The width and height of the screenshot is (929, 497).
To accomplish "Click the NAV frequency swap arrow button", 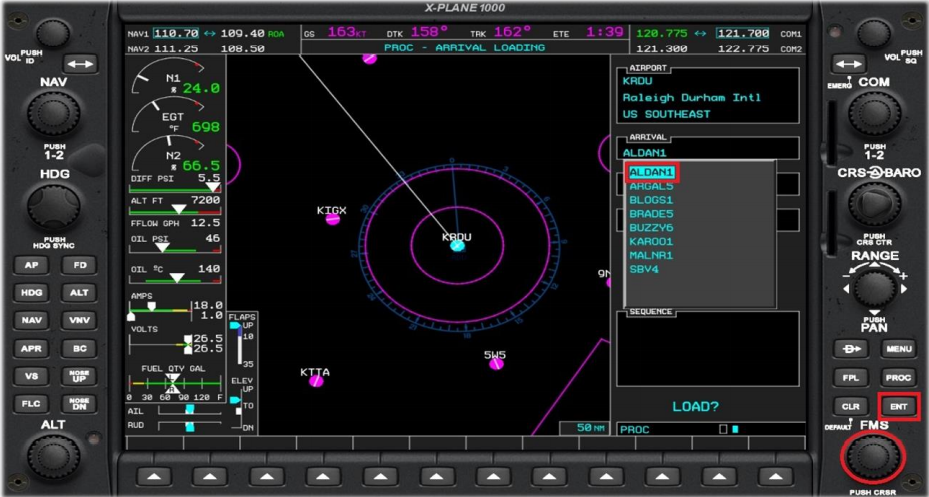I will tap(79, 64).
